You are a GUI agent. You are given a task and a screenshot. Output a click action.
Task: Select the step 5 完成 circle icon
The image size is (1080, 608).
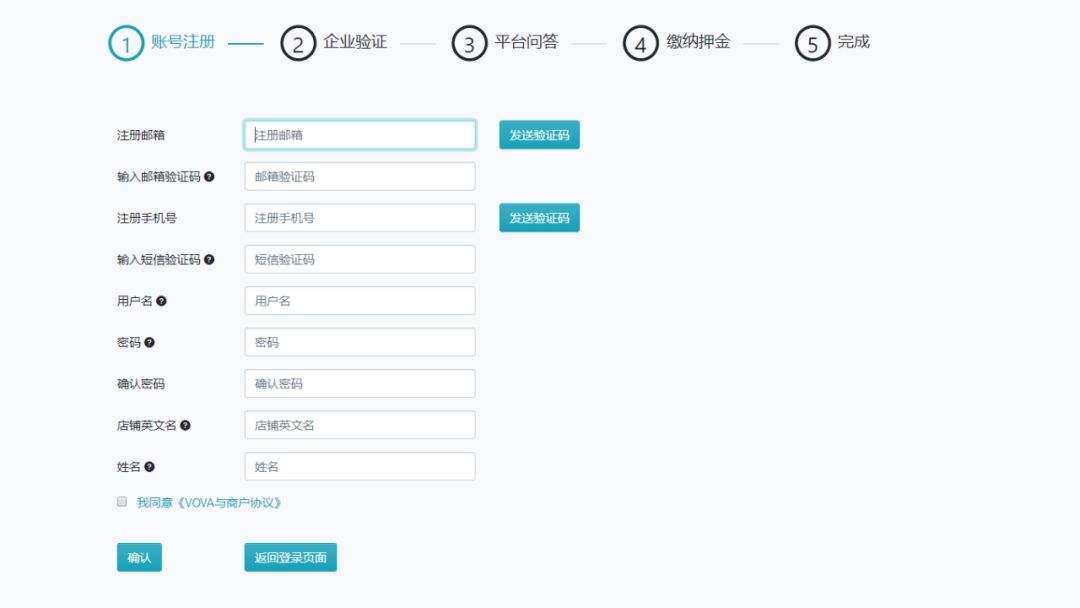tap(811, 43)
